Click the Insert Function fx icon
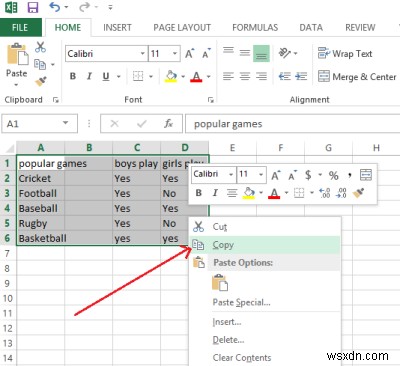The width and height of the screenshot is (400, 366). coord(168,124)
